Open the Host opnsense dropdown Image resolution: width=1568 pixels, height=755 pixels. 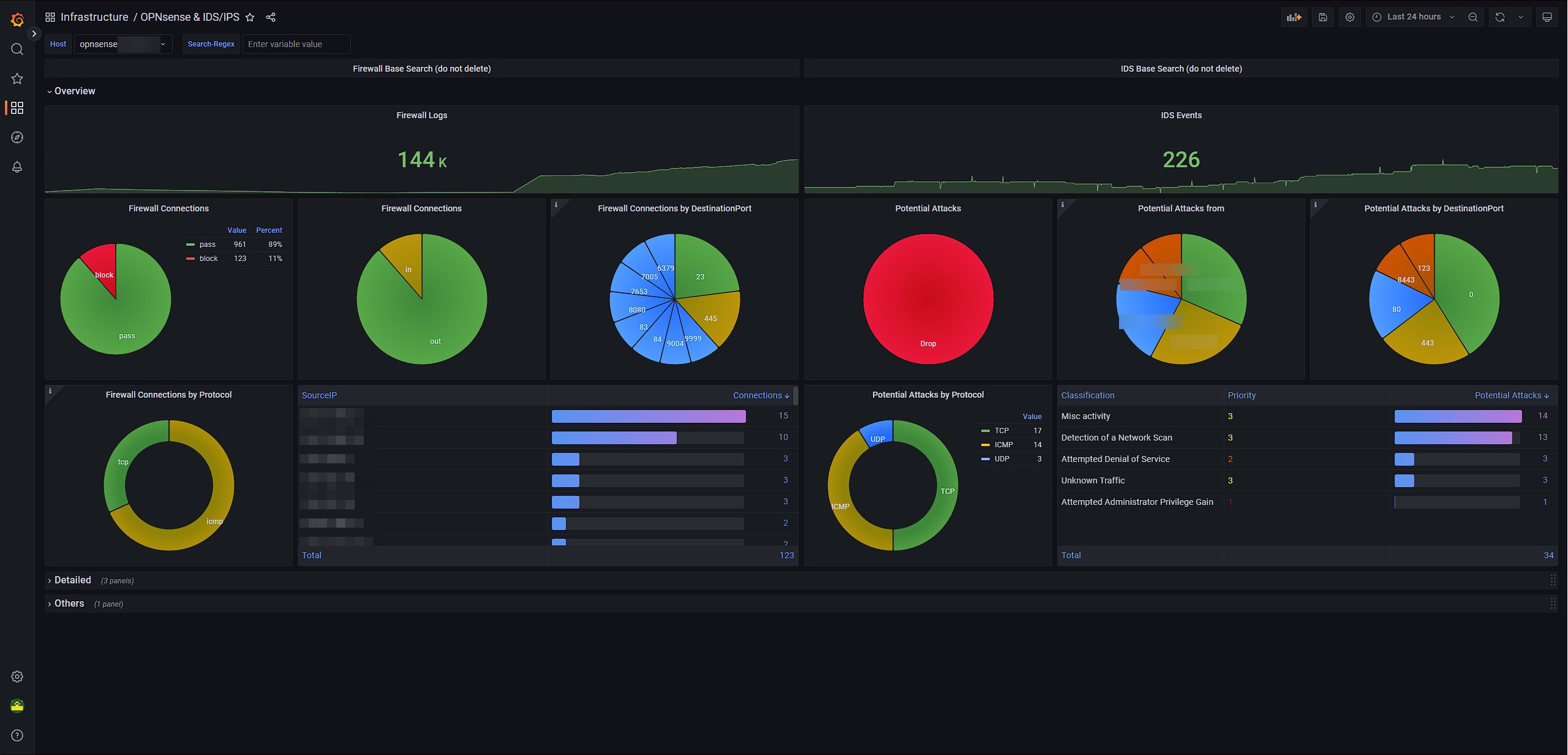click(x=123, y=44)
